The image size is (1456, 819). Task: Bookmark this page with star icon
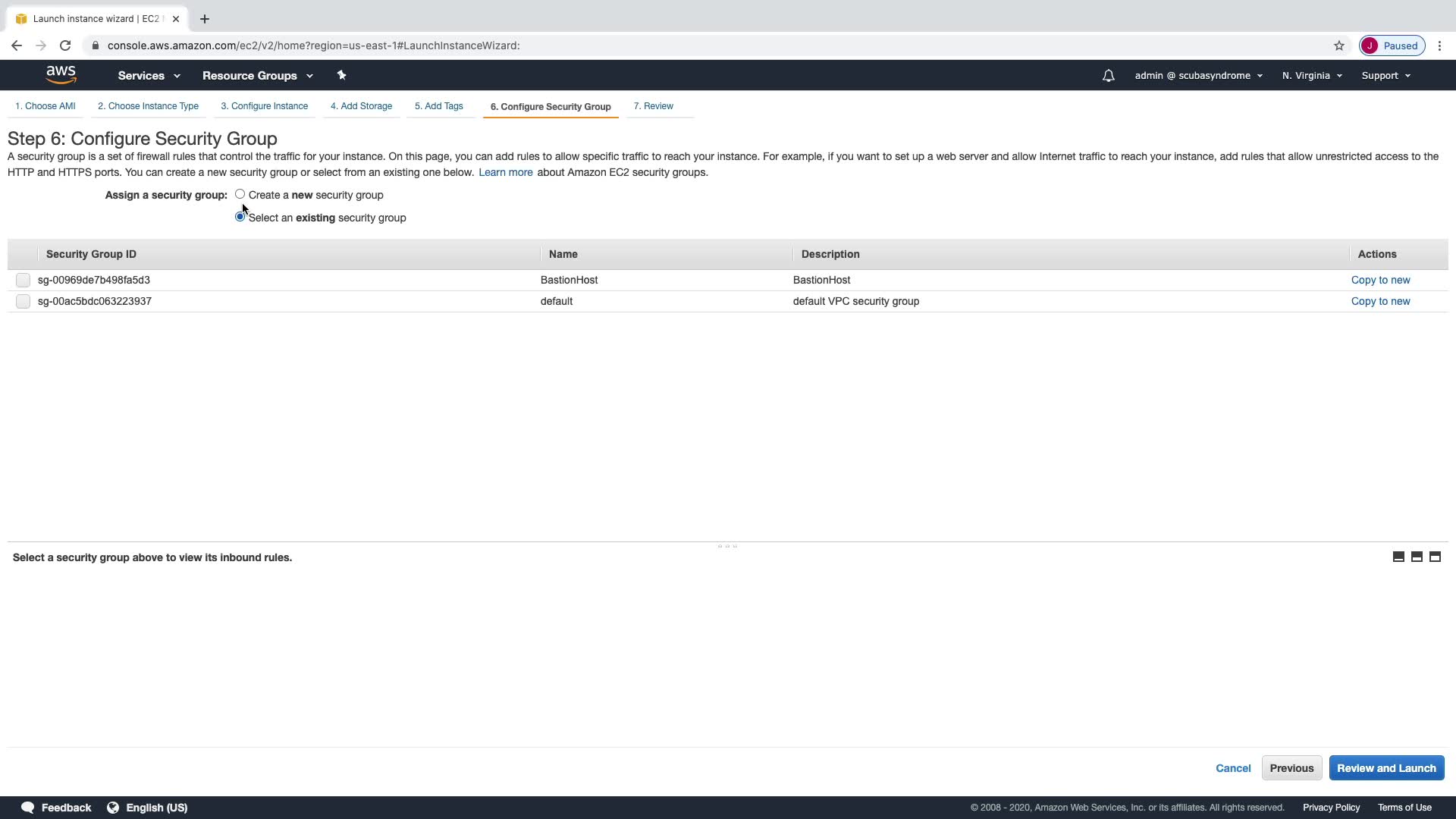point(1339,45)
